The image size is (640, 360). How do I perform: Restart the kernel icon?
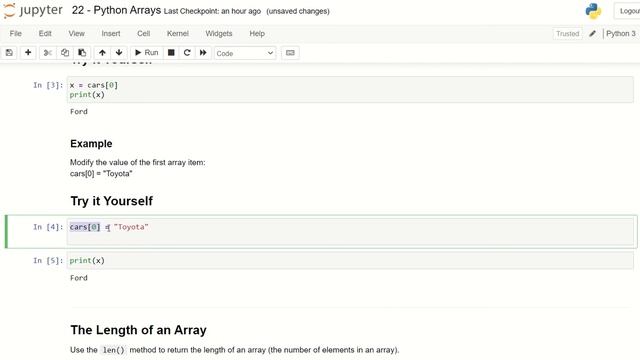[187, 53]
